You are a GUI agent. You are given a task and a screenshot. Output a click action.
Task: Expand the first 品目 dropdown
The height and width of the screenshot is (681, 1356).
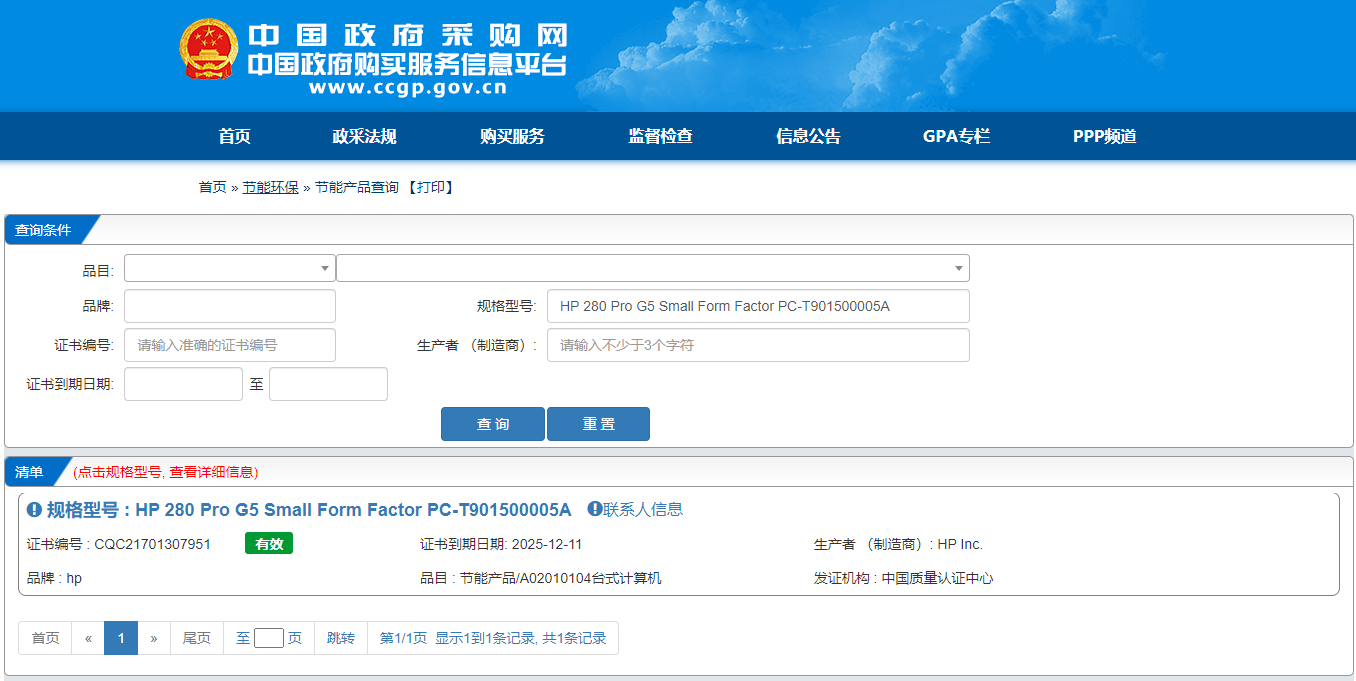coord(230,268)
